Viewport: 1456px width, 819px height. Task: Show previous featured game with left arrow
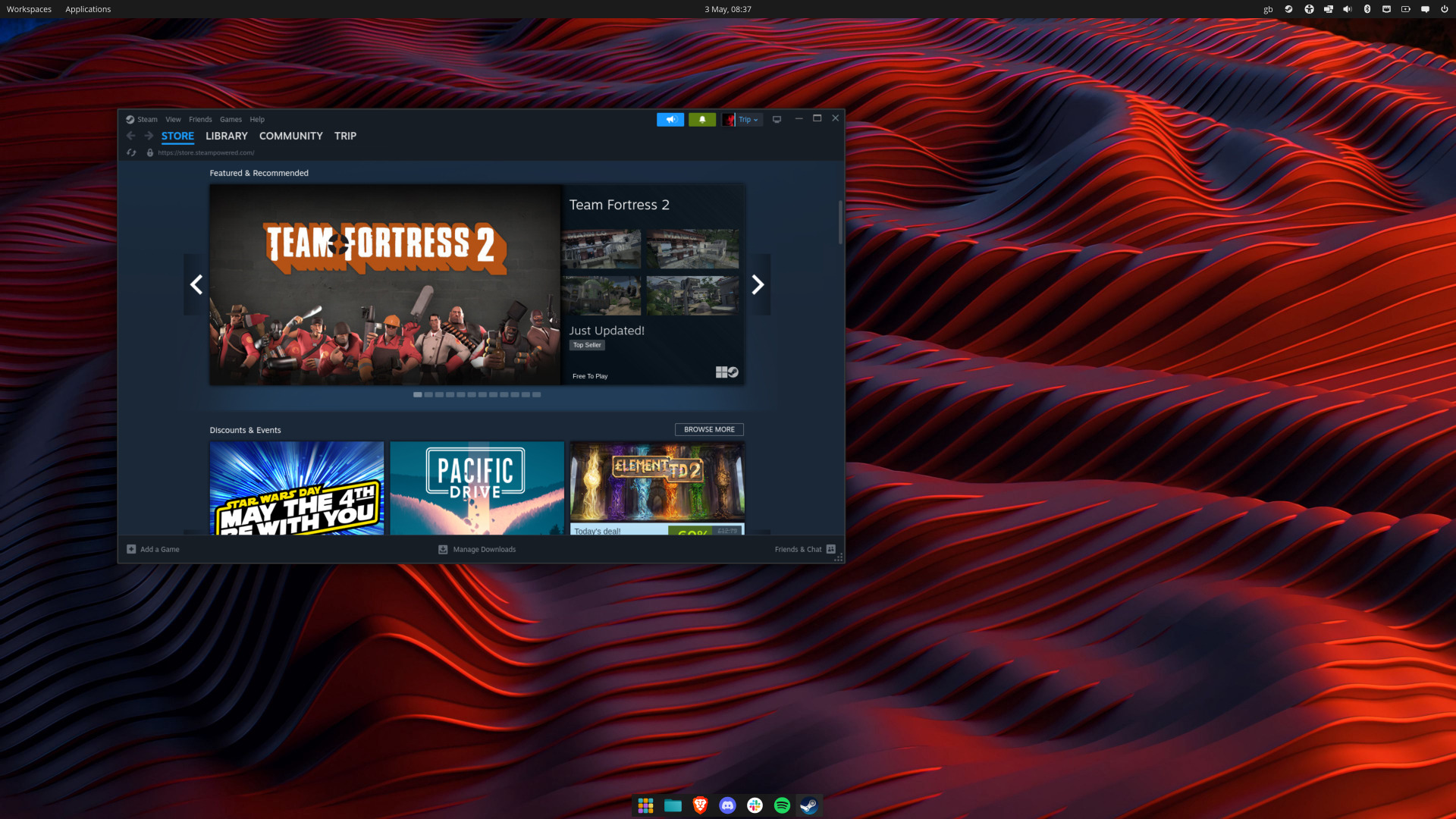196,284
